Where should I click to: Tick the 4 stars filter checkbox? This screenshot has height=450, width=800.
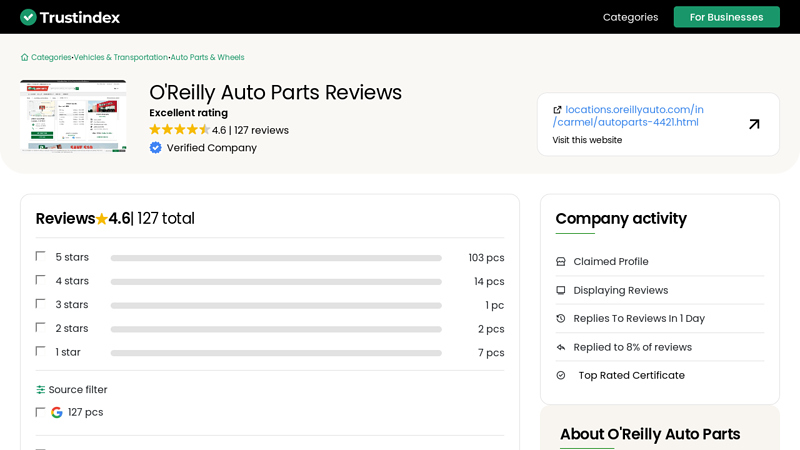40,280
